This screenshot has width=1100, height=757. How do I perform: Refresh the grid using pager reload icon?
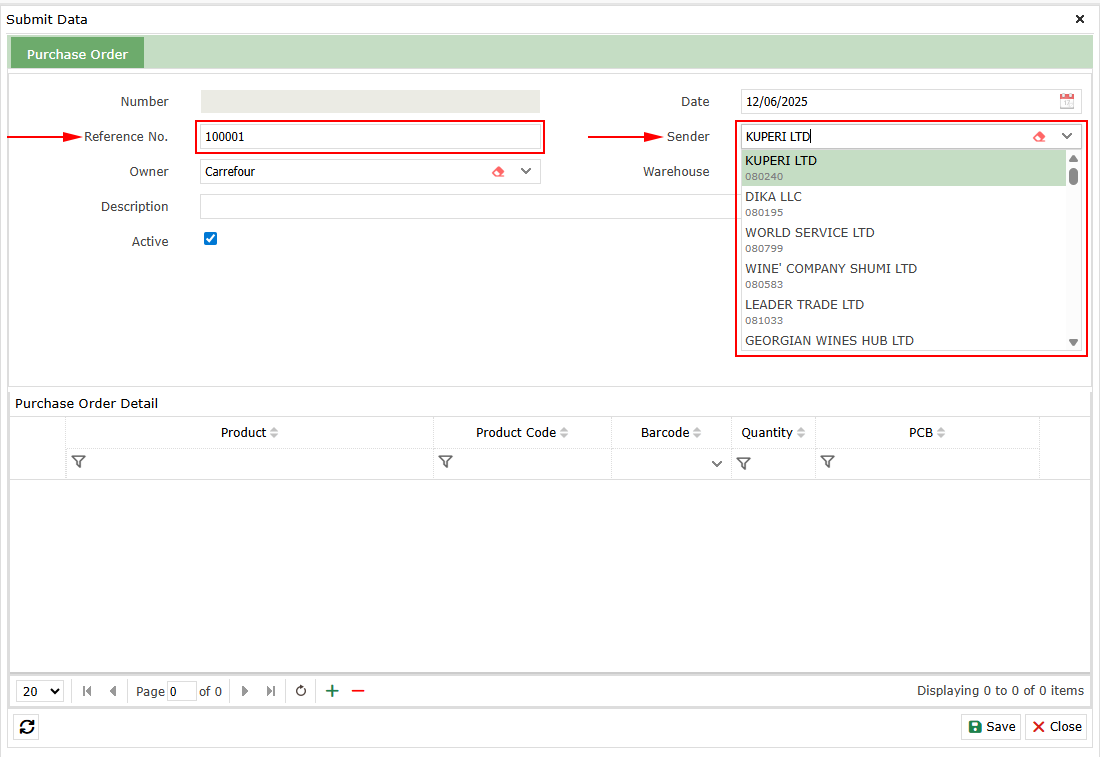tap(301, 691)
